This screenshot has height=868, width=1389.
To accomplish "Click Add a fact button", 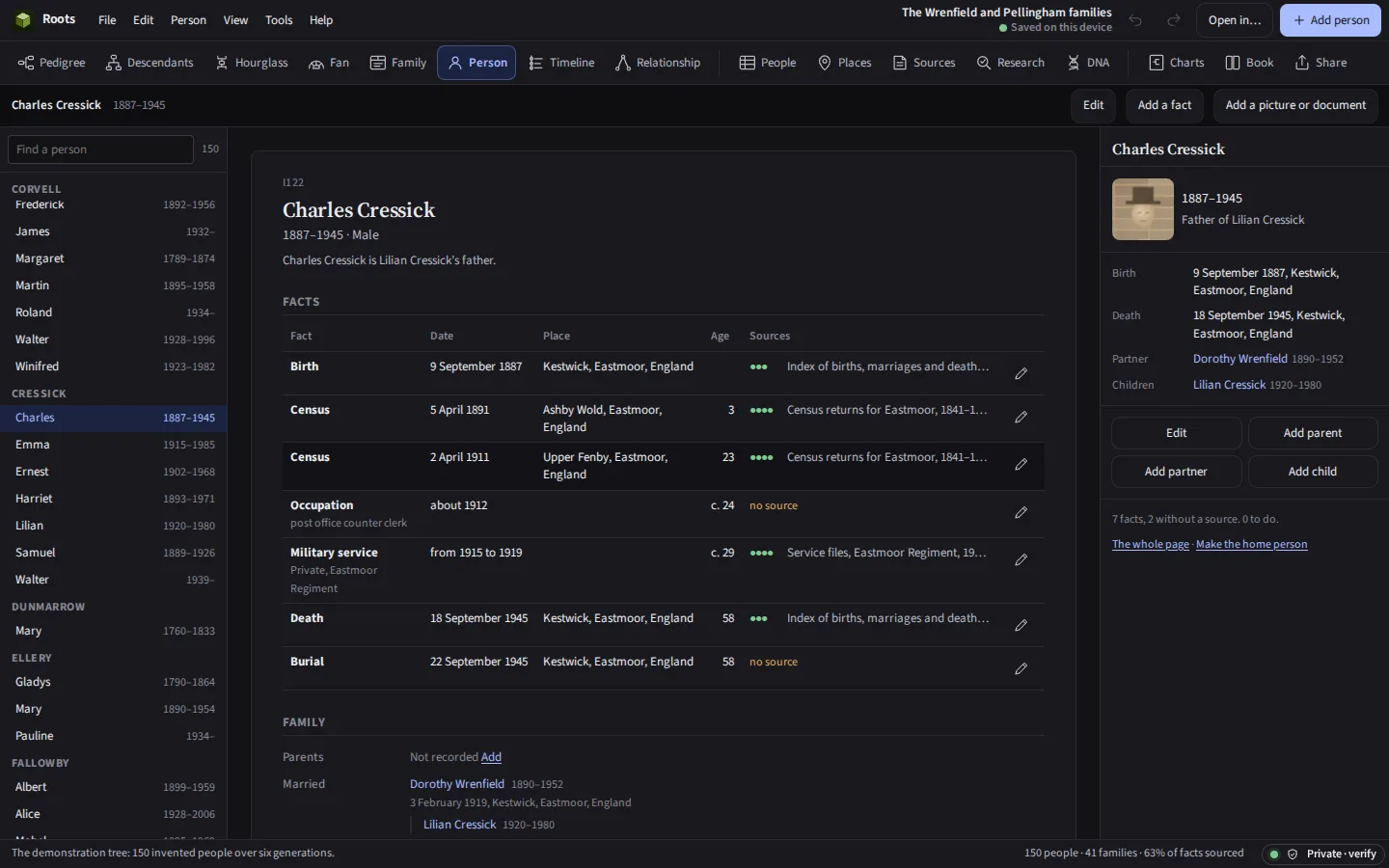I will (1164, 105).
